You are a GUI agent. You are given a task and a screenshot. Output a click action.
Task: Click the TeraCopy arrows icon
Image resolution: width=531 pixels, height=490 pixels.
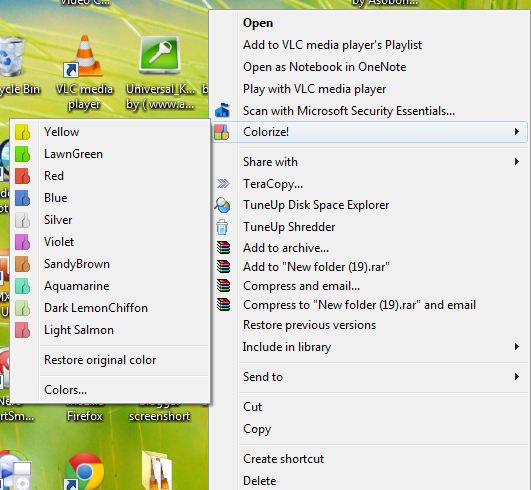coord(223,184)
